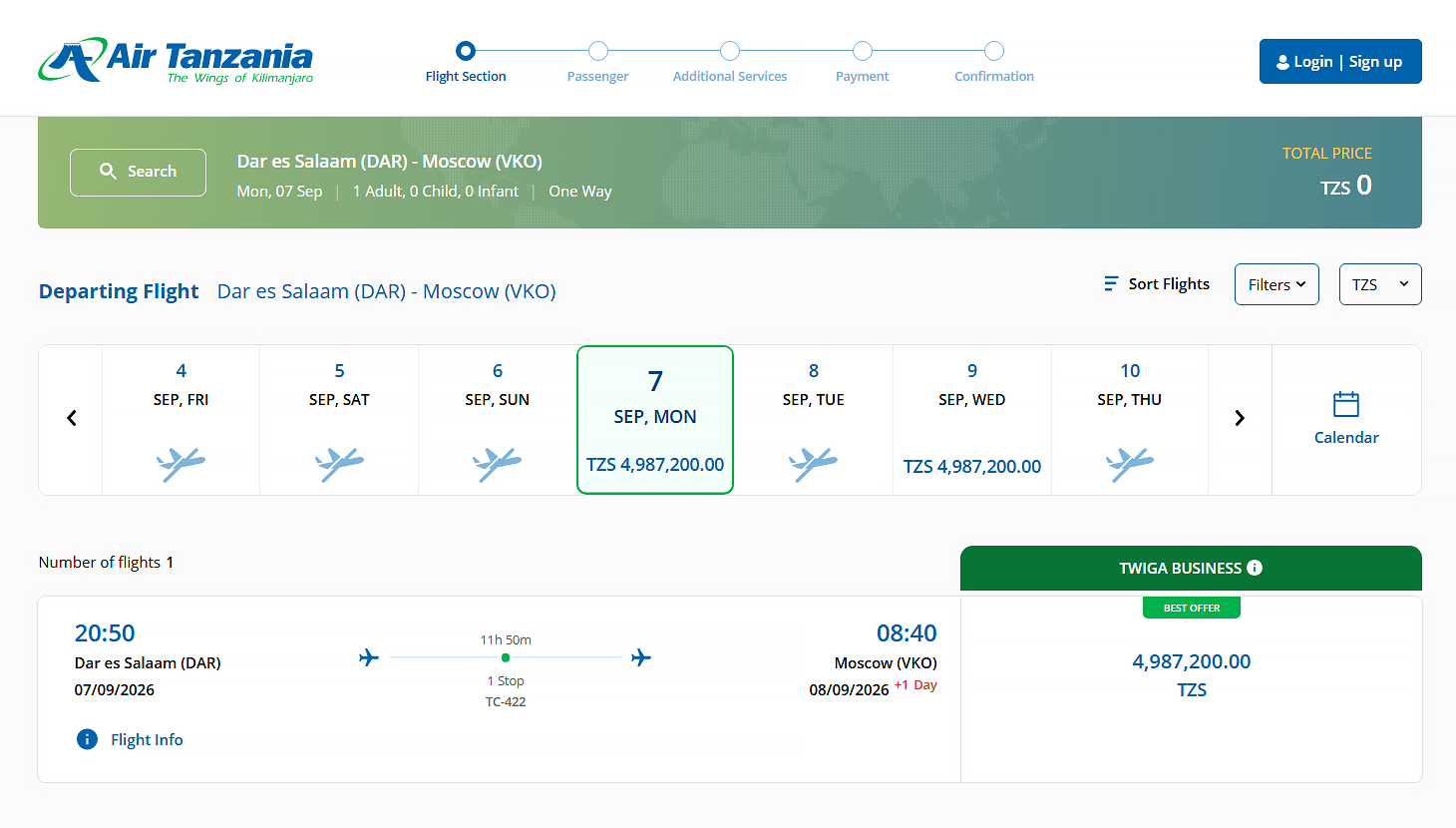Screen dimensions: 1456x828
Task: Click the Search button
Action: point(138,172)
